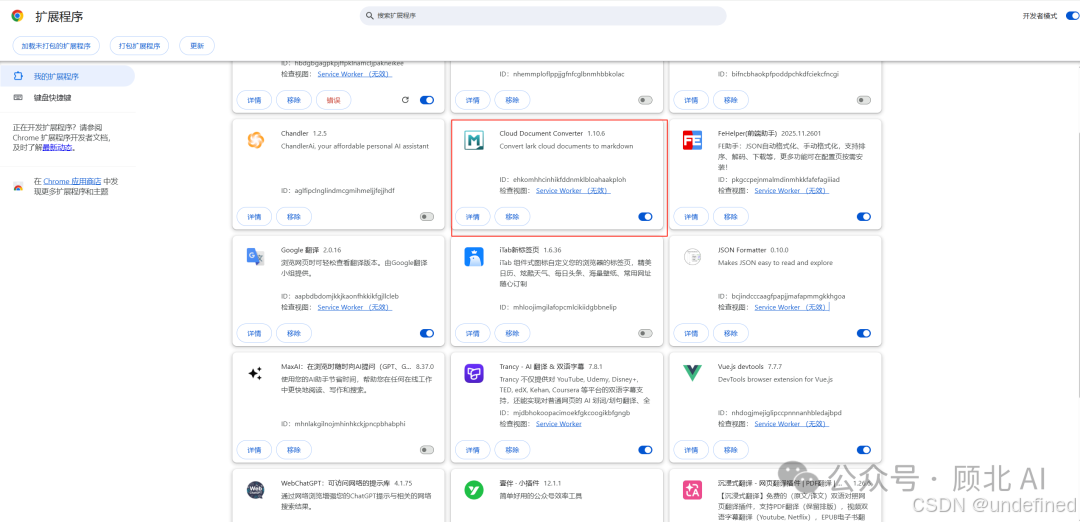The height and width of the screenshot is (522, 1080).
Task: Click the puzzle icon beside 我的扩展程序
Action: 18,76
